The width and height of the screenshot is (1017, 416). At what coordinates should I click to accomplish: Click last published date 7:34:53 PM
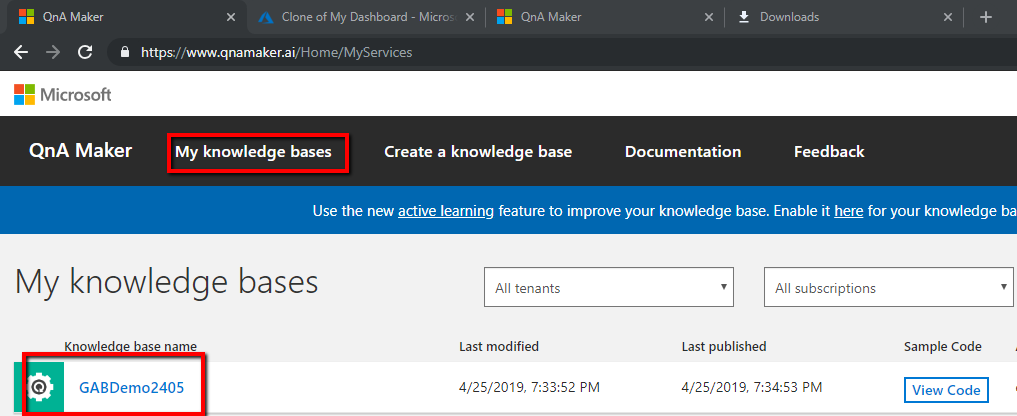[752, 388]
